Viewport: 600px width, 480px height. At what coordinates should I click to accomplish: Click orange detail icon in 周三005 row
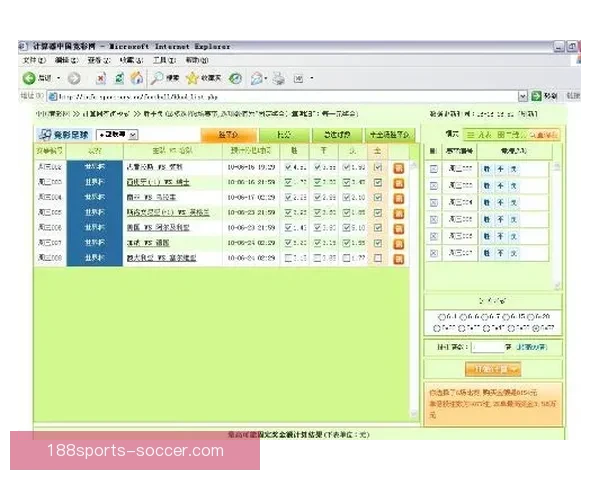pyautogui.click(x=399, y=214)
